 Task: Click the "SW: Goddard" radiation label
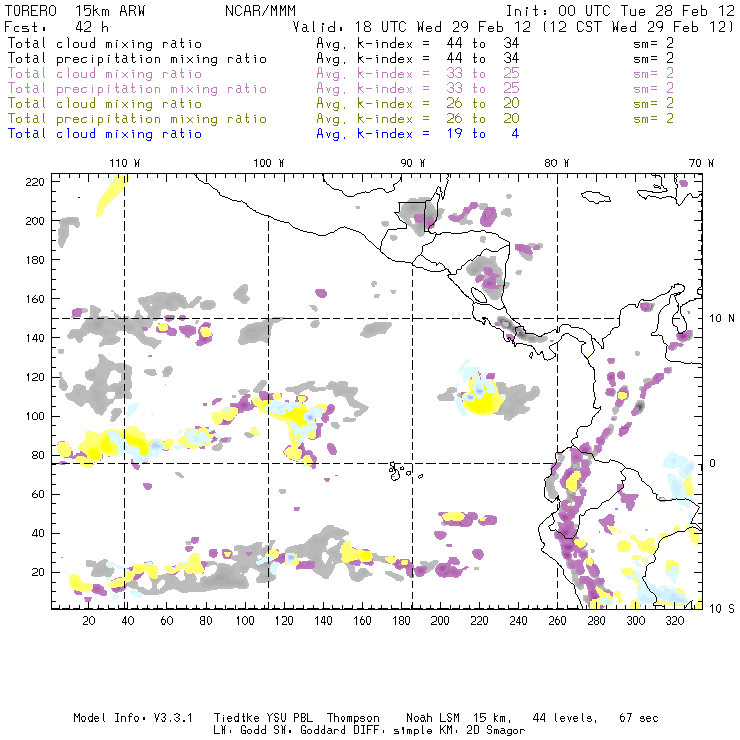(309, 731)
